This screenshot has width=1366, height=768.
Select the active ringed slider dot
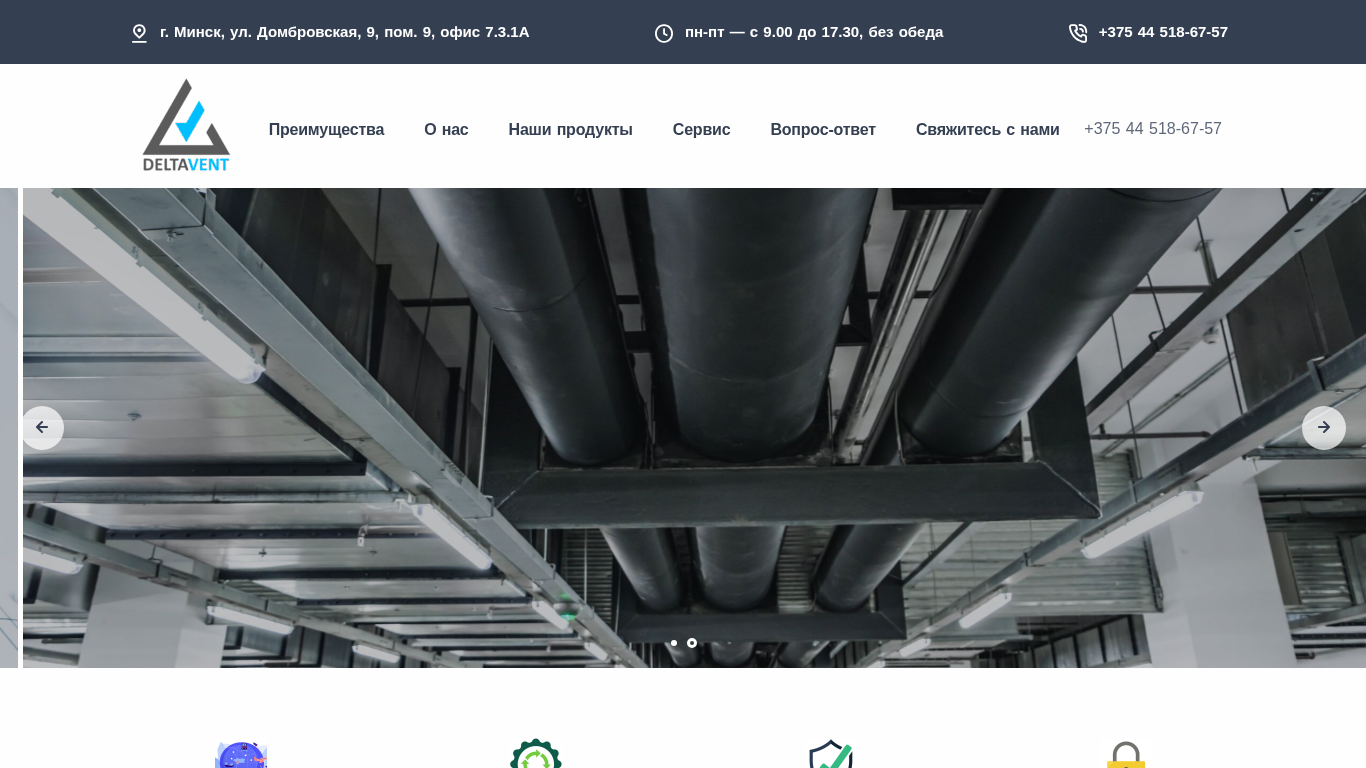[692, 643]
